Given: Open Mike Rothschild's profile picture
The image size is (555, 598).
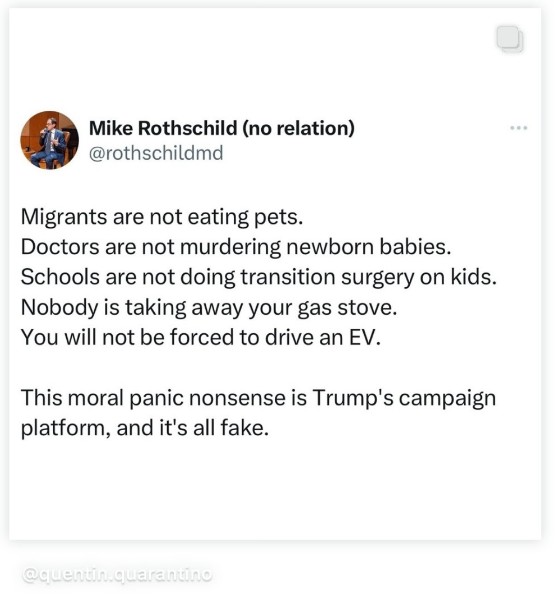Looking at the screenshot, I should (50, 140).
